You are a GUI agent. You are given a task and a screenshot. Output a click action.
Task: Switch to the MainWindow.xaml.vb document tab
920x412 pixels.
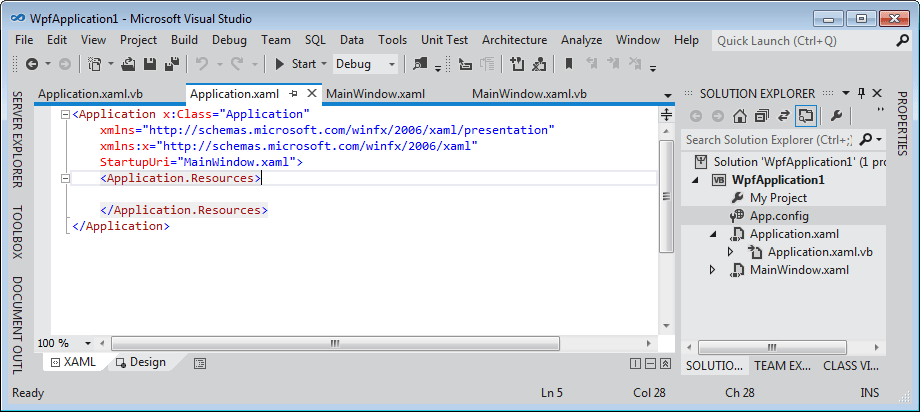529,94
